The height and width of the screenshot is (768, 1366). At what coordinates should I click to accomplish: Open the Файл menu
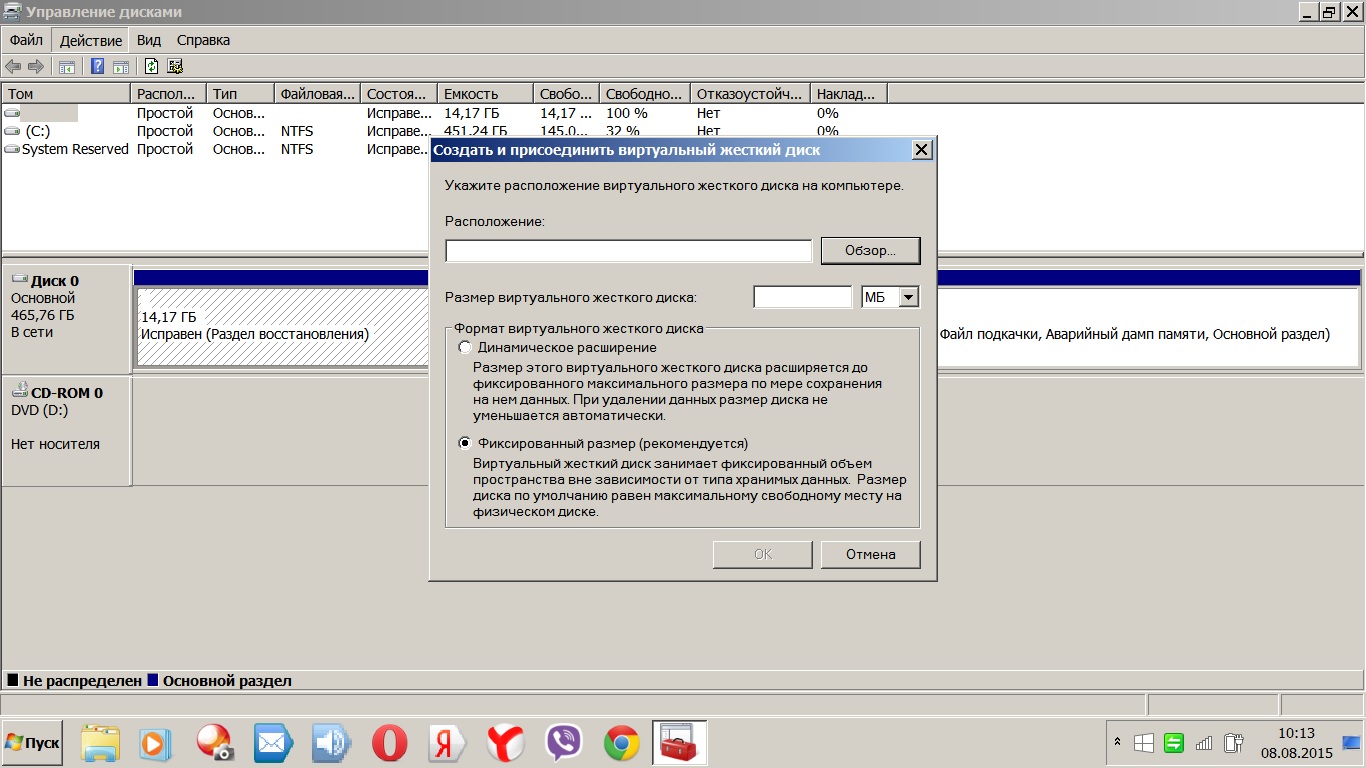pyautogui.click(x=27, y=40)
